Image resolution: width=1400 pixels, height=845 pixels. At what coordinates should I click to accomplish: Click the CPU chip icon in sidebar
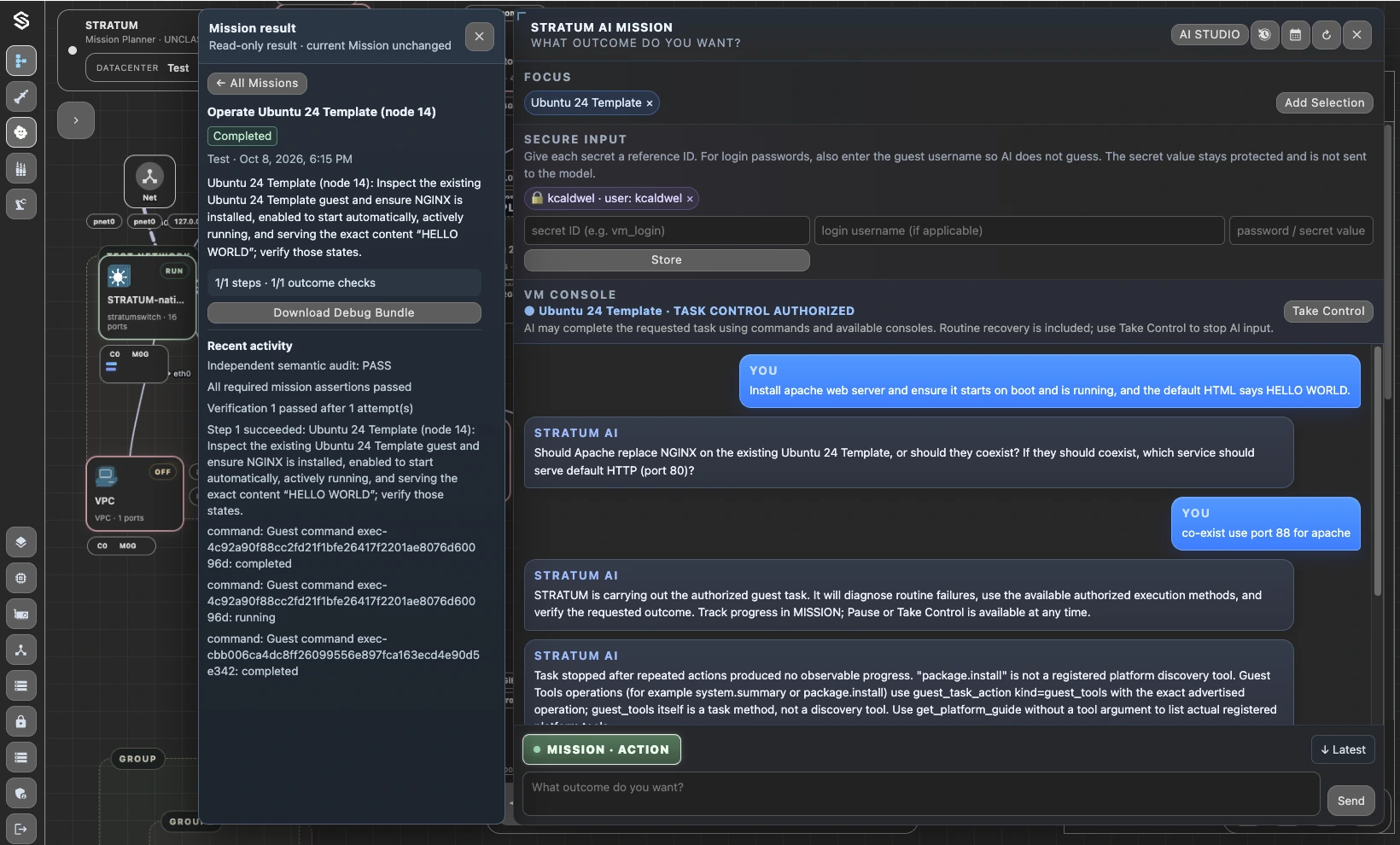click(21, 578)
